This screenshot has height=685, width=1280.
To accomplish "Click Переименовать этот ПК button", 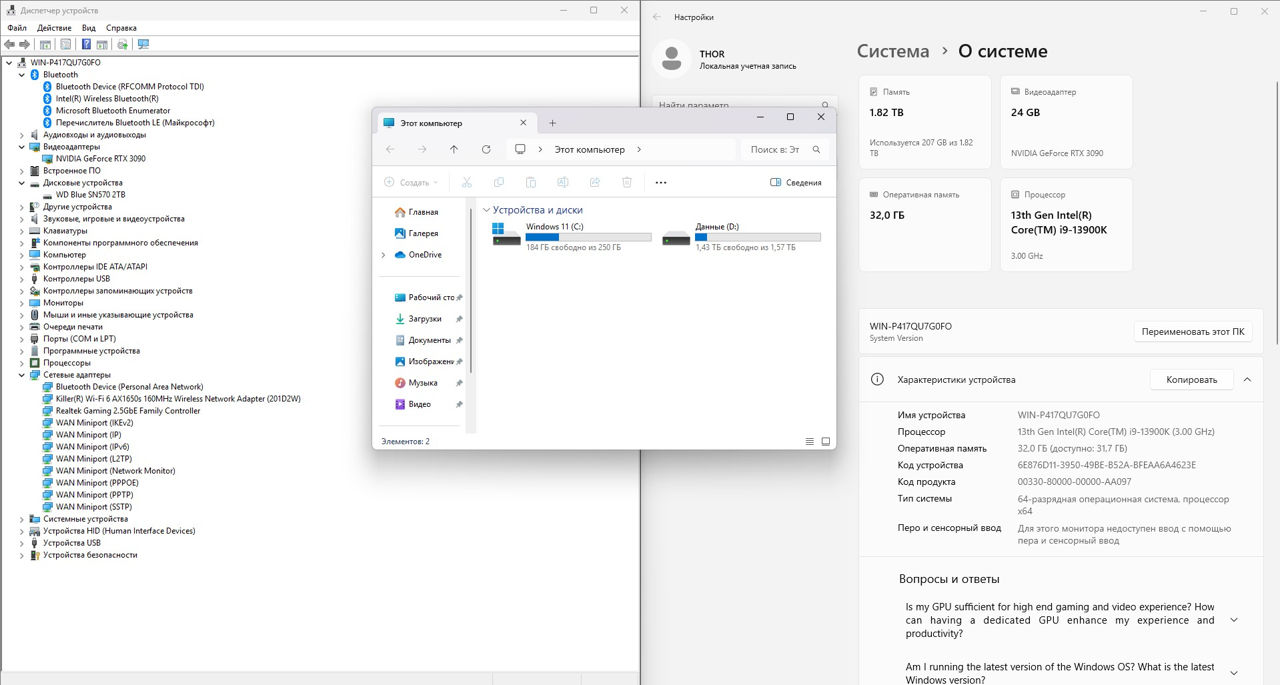I will [1192, 332].
